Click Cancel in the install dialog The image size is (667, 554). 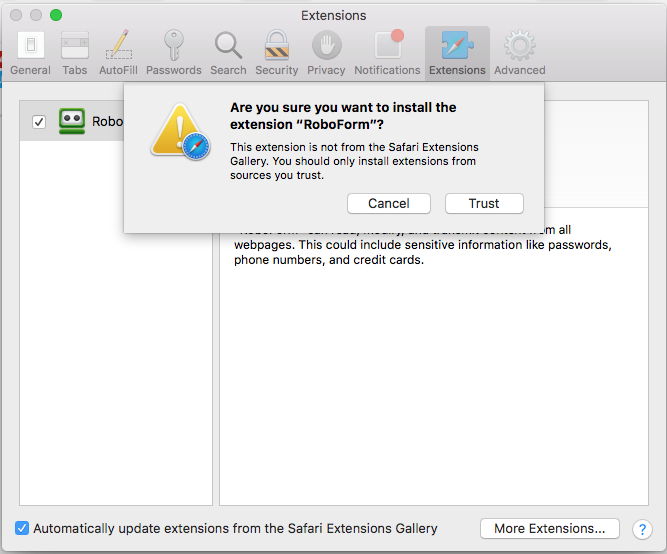[x=389, y=203]
